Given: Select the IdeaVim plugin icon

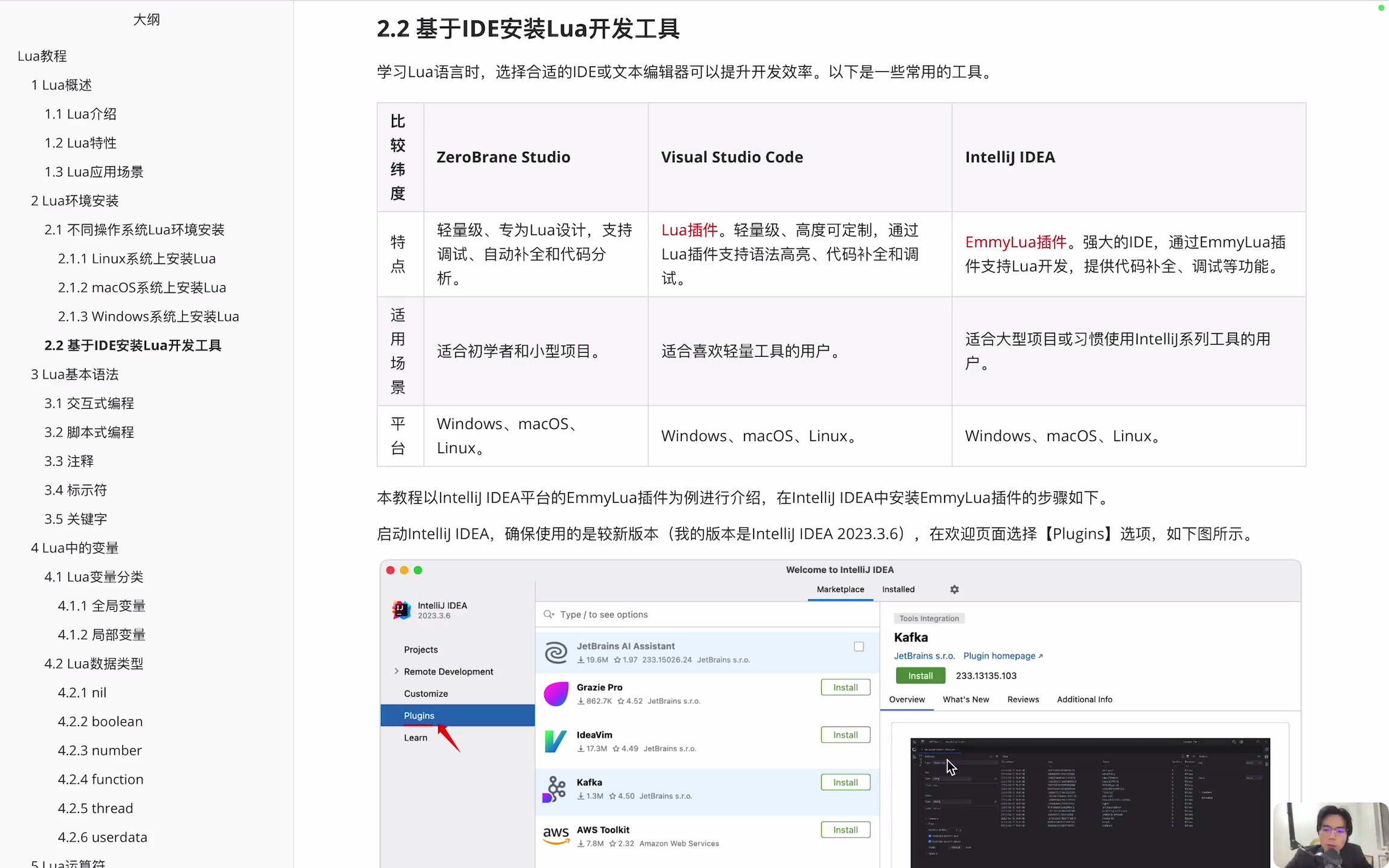Looking at the screenshot, I should (x=555, y=741).
